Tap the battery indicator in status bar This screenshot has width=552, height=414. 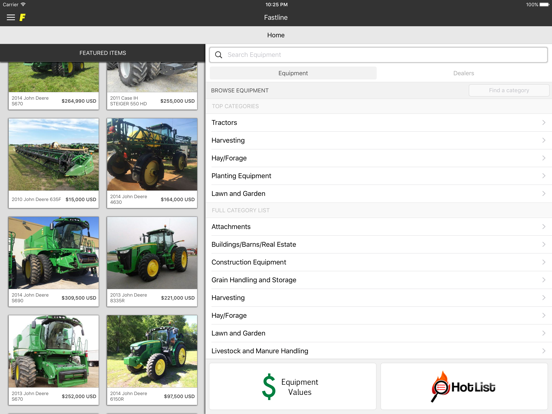click(x=544, y=5)
